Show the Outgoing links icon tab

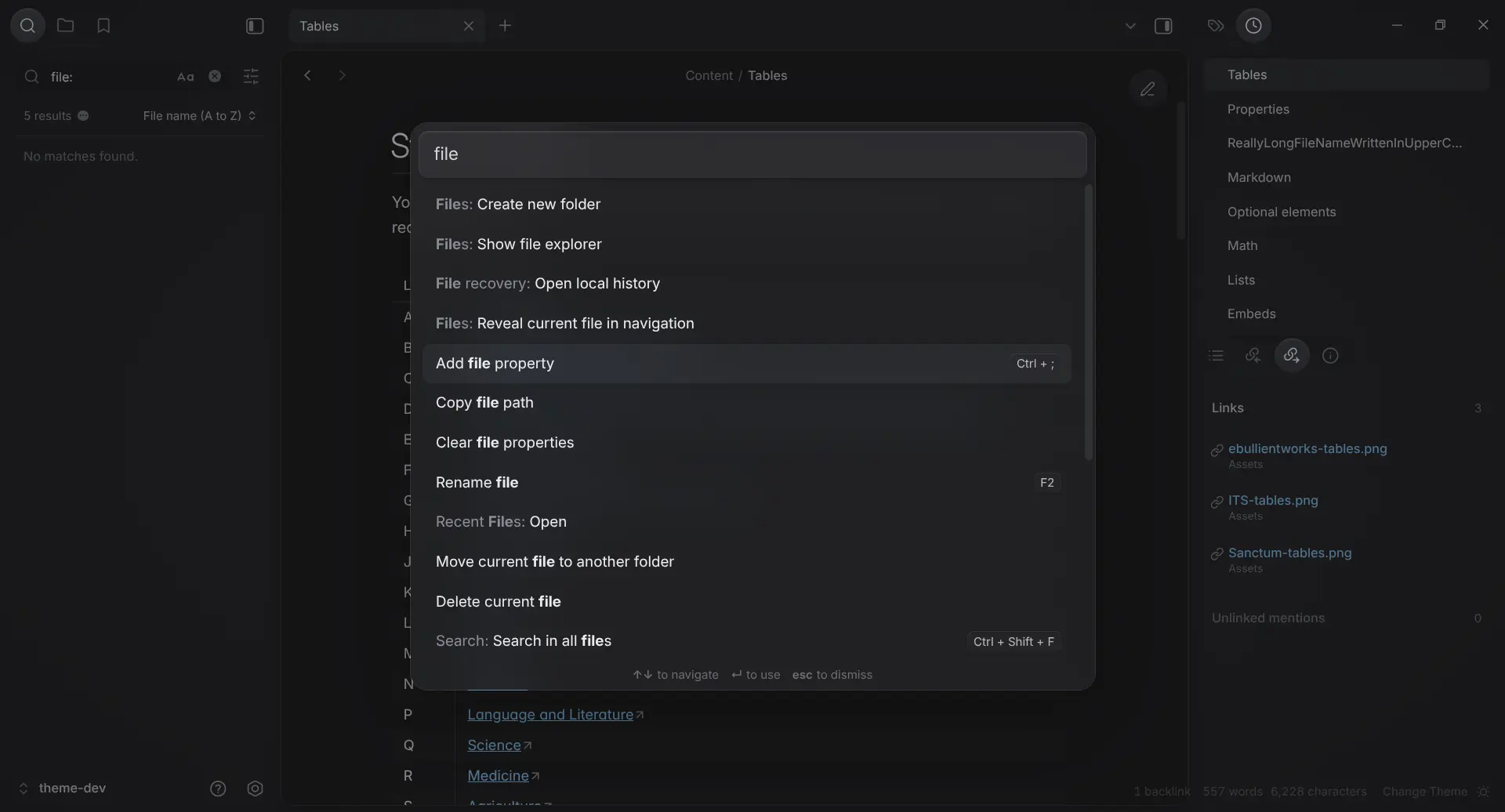(1292, 356)
